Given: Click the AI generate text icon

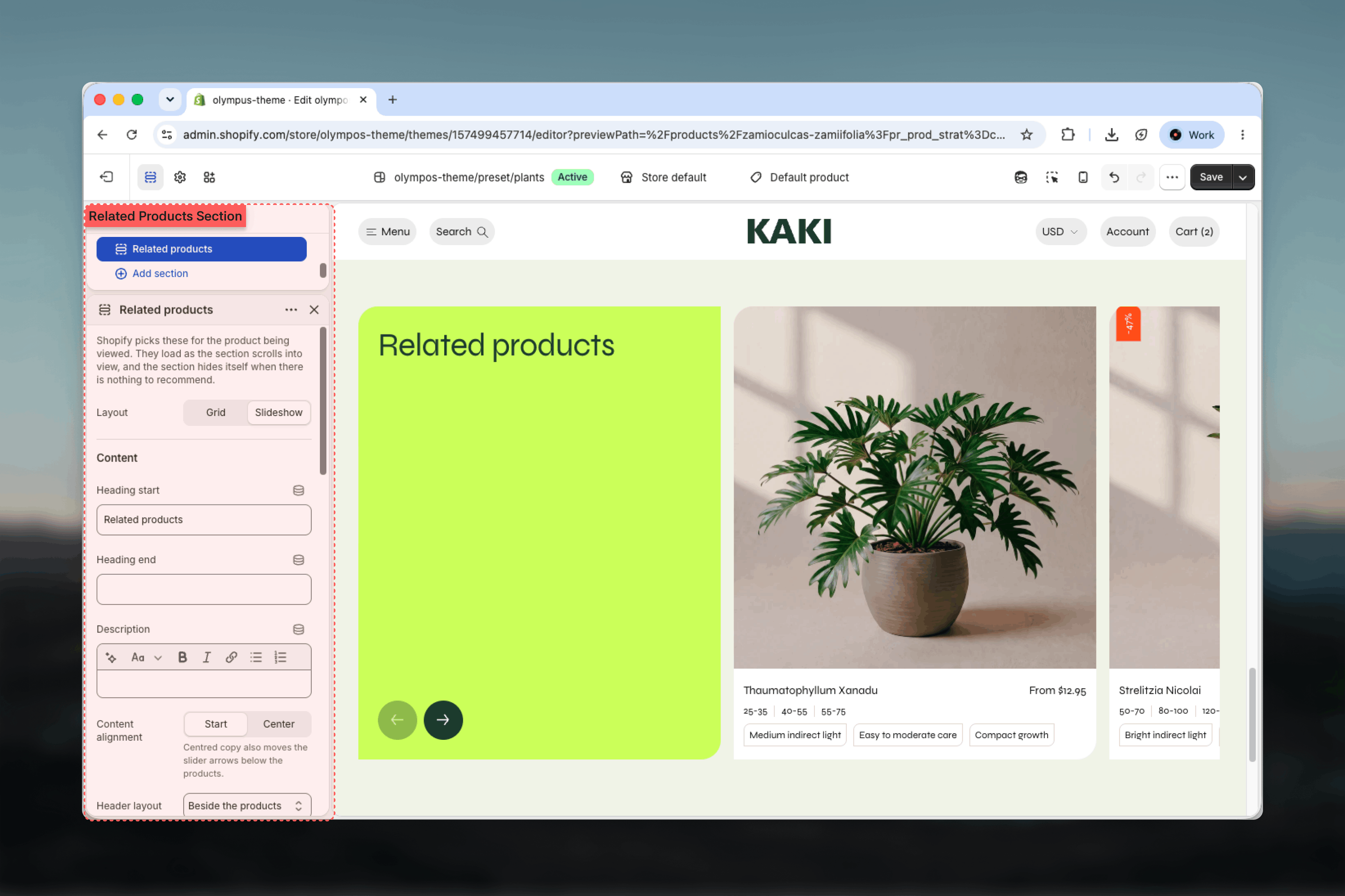Looking at the screenshot, I should 112,658.
